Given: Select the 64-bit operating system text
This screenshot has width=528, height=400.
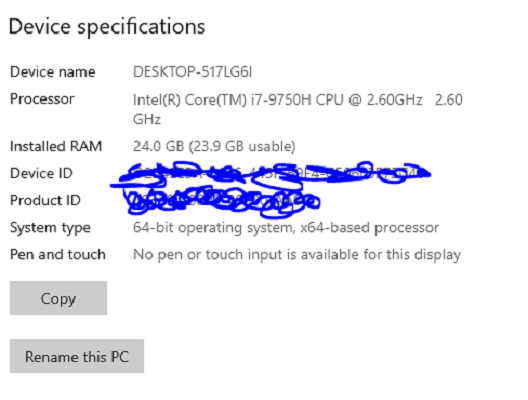Looking at the screenshot, I should coord(213,228).
